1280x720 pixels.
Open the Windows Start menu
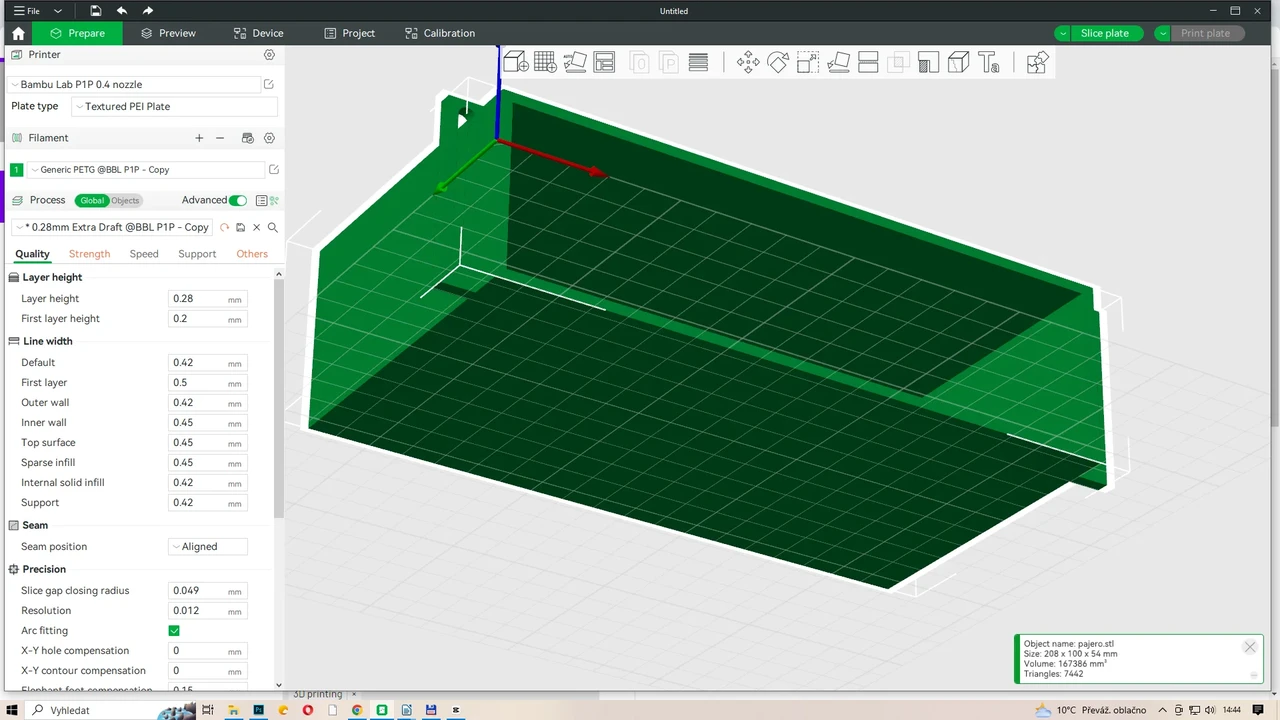(x=12, y=710)
